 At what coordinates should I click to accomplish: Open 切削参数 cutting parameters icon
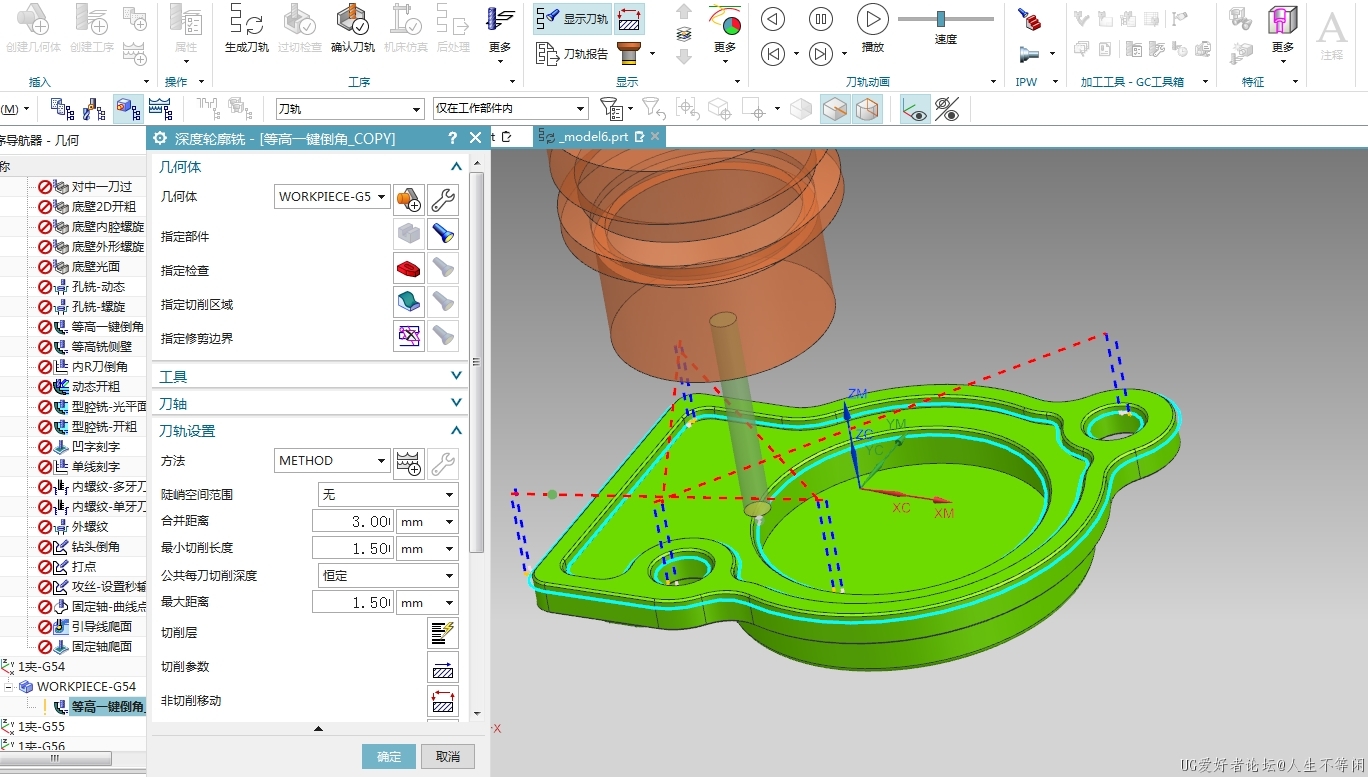[443, 667]
